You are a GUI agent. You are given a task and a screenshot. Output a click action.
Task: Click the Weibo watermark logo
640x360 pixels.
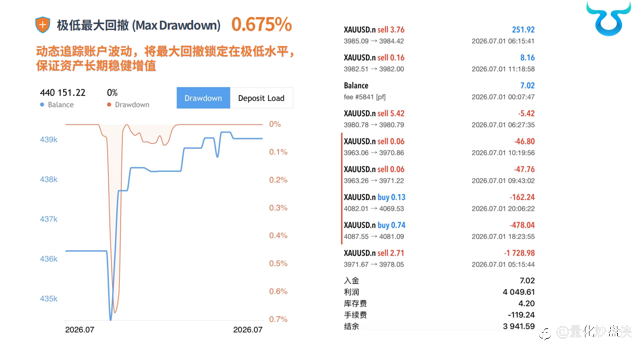(x=545, y=333)
